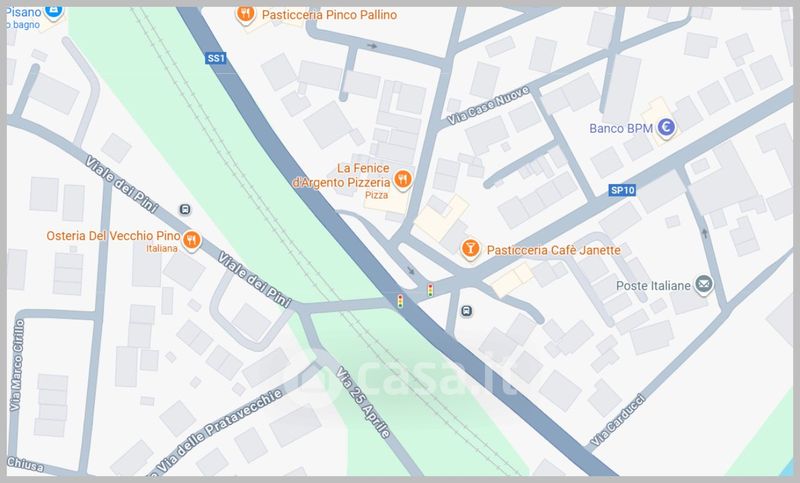
Task: Click the bus stop icon on Viale dei Pini
Action: (185, 209)
